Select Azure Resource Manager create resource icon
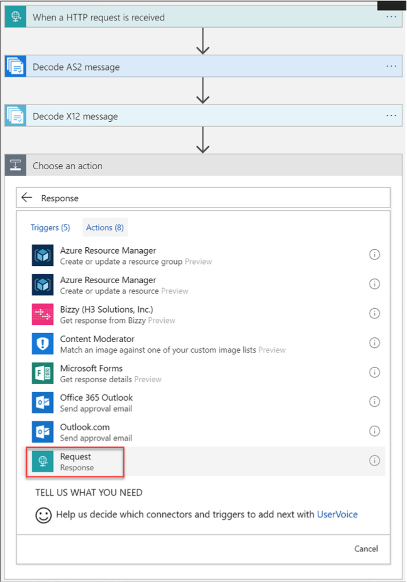 [x=43, y=285]
